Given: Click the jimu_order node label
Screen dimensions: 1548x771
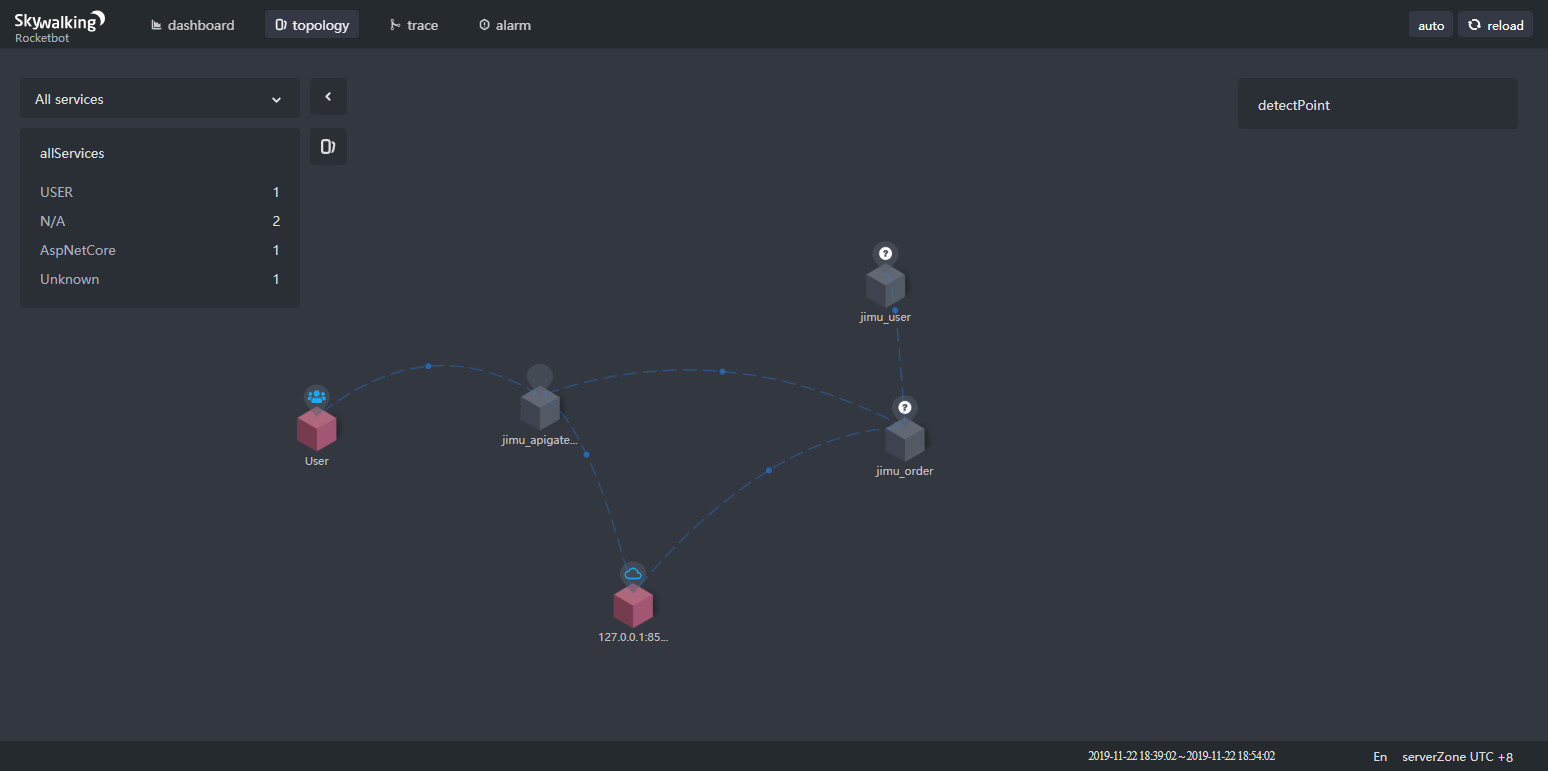Looking at the screenshot, I should [x=905, y=471].
